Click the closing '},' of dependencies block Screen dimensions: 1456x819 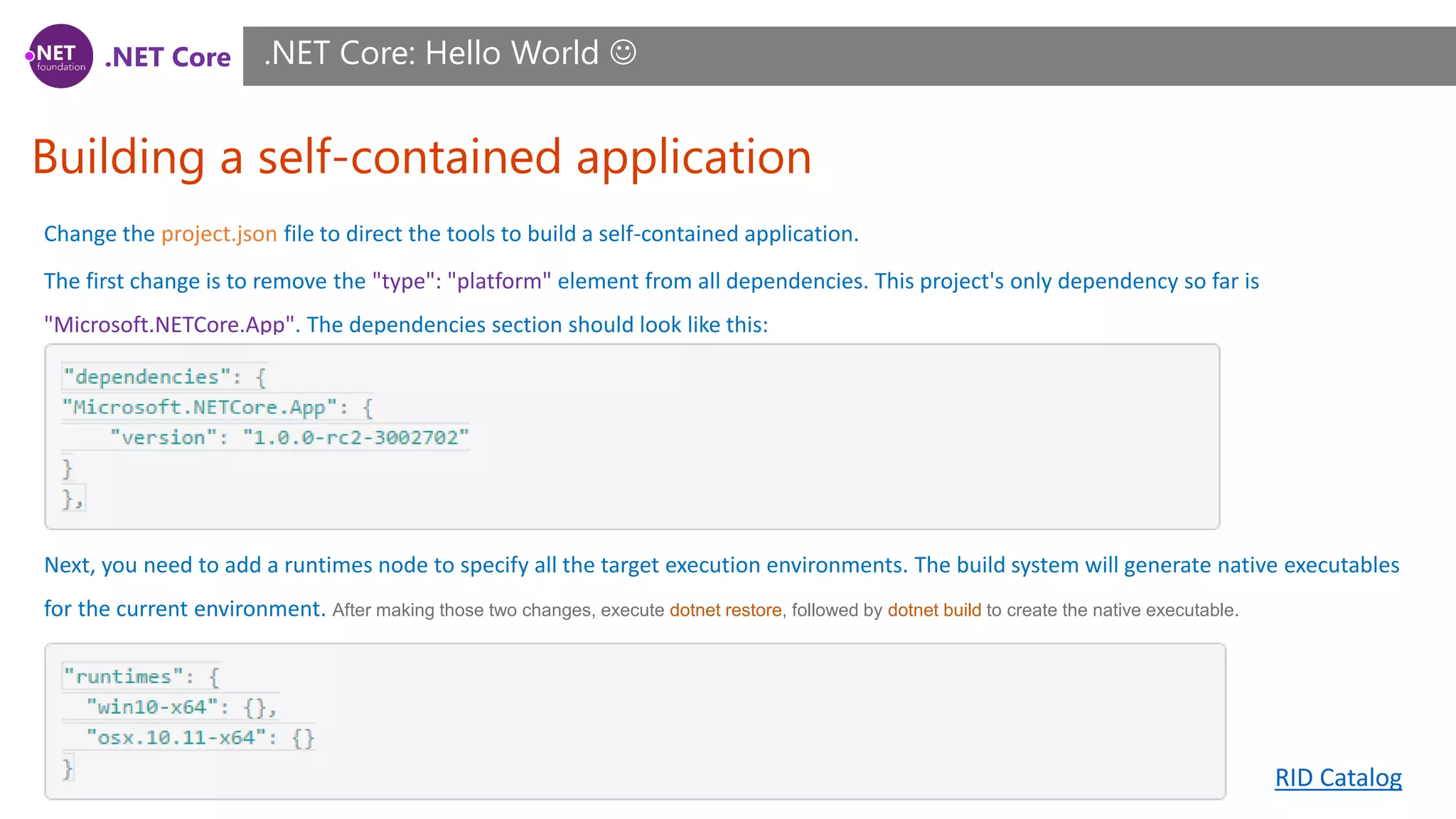73,498
